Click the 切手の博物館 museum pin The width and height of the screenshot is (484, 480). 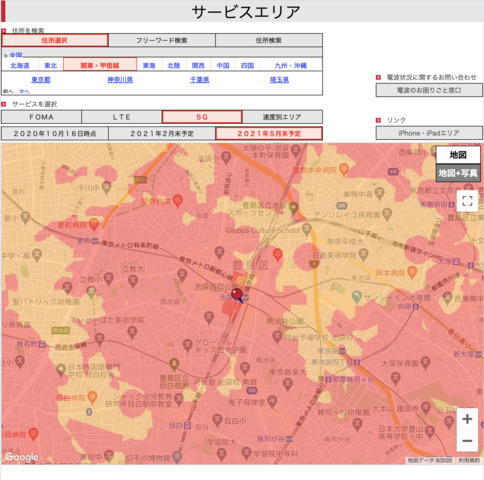coord(177,457)
